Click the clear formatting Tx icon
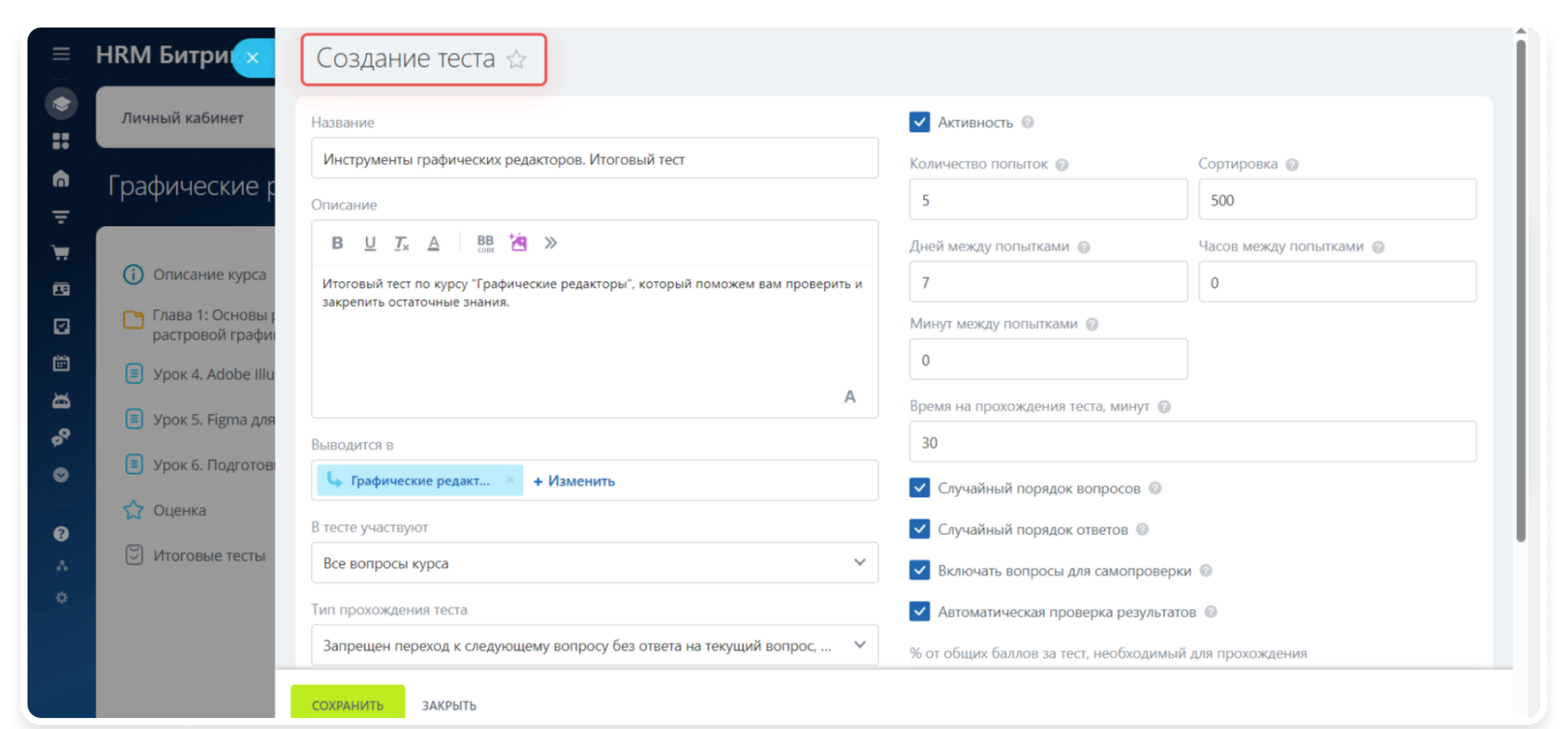Image resolution: width=1568 pixels, height=729 pixels. tap(402, 243)
